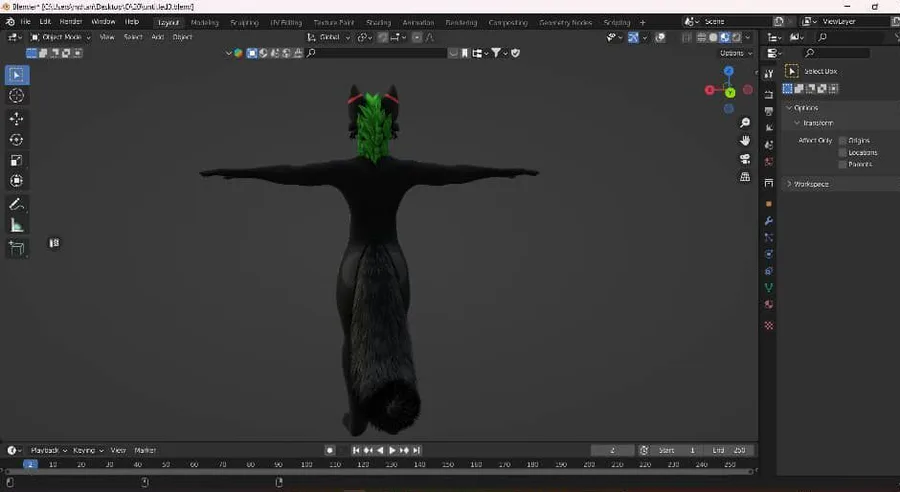Image resolution: width=900 pixels, height=492 pixels.
Task: Toggle the Origins checkbox
Action: coord(843,141)
